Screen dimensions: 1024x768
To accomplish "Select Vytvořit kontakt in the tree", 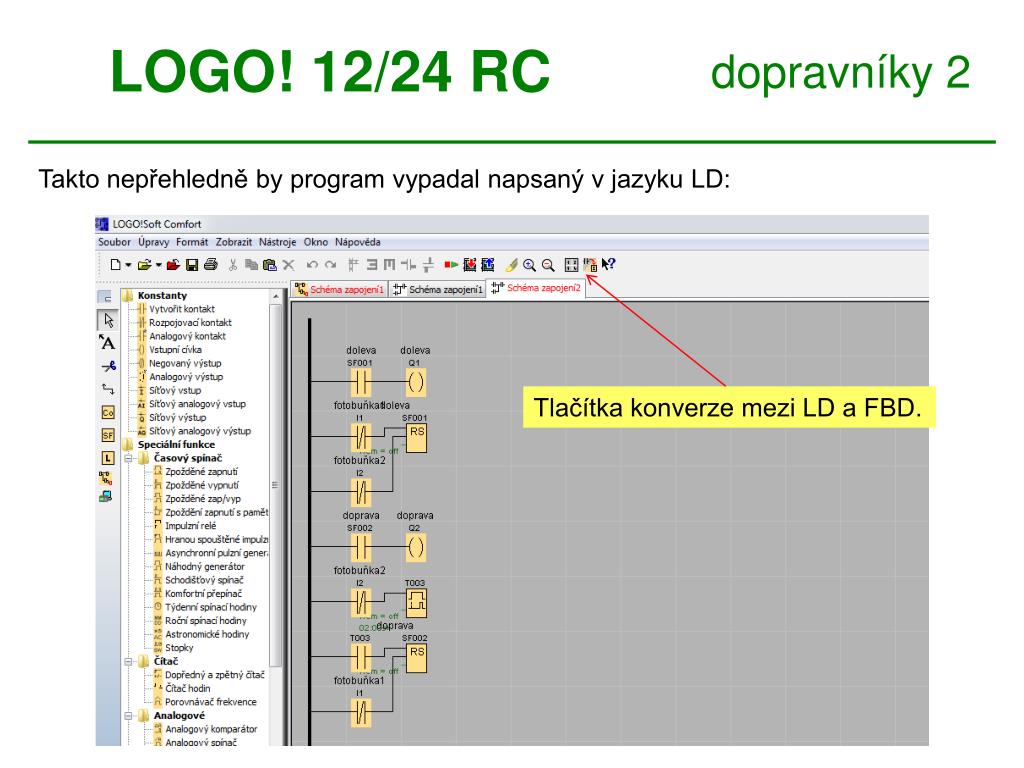I will [x=182, y=309].
